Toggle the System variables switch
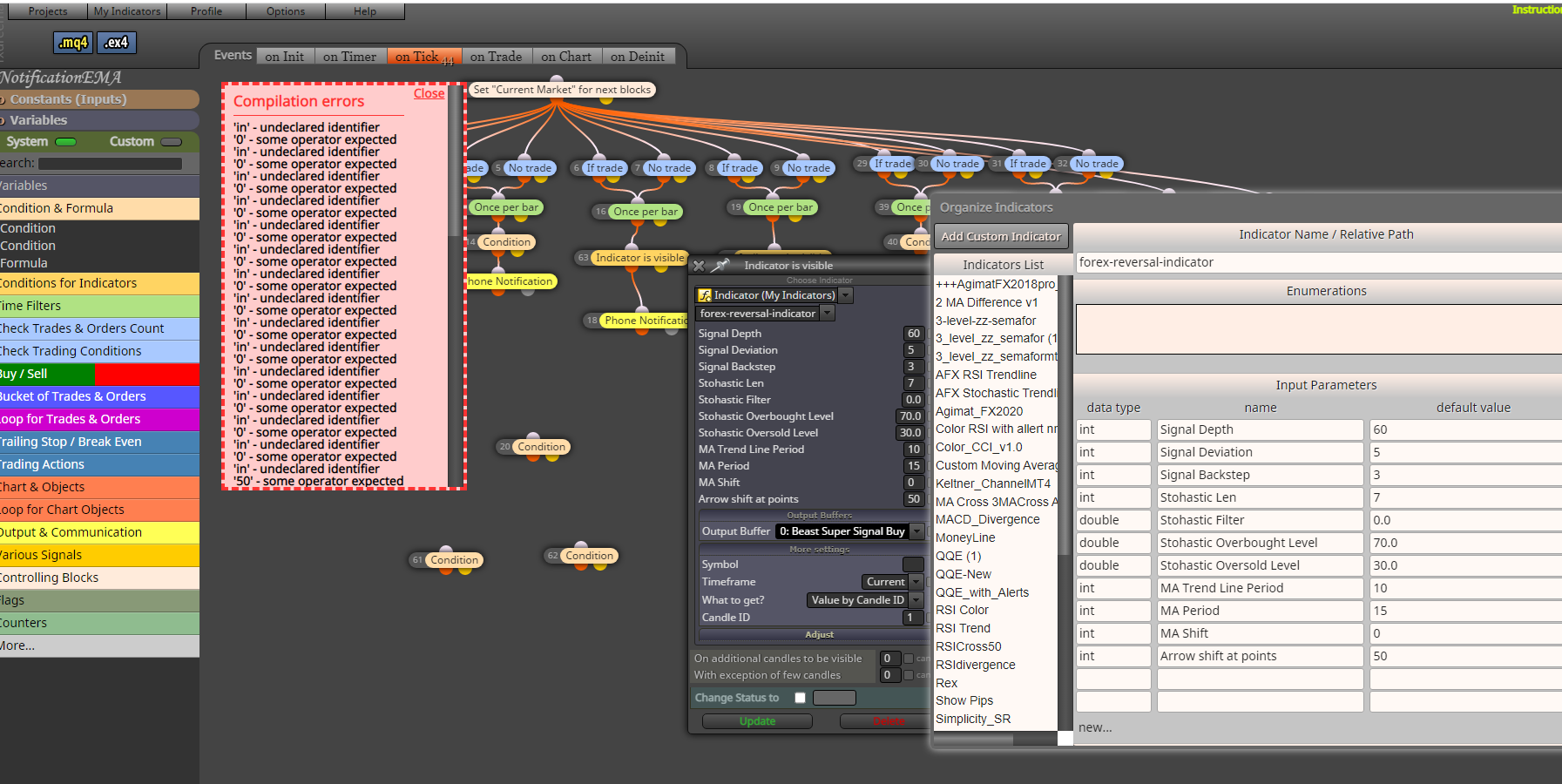This screenshot has height=784, width=1562. (66, 142)
